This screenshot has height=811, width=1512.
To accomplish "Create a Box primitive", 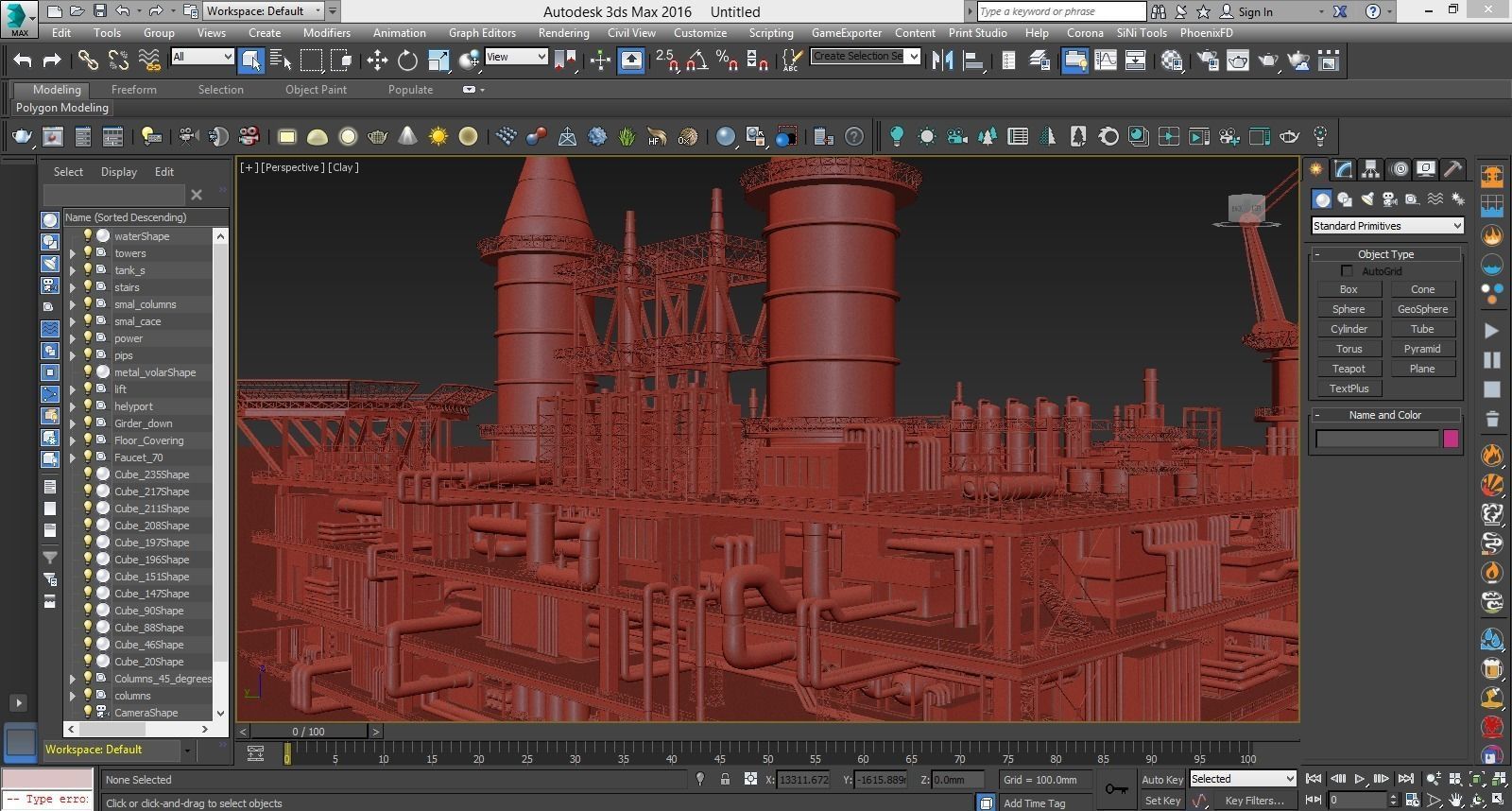I will pos(1349,289).
